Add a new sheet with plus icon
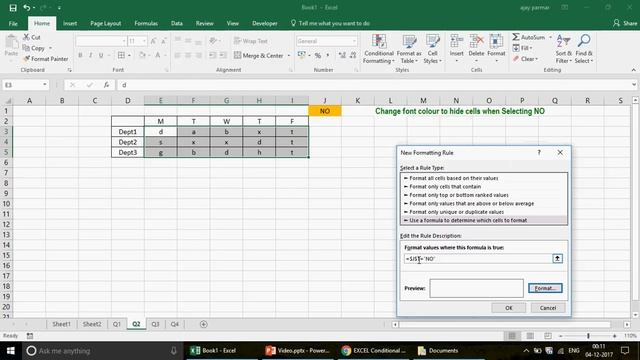The width and height of the screenshot is (640, 360). pyautogui.click(x=203, y=324)
